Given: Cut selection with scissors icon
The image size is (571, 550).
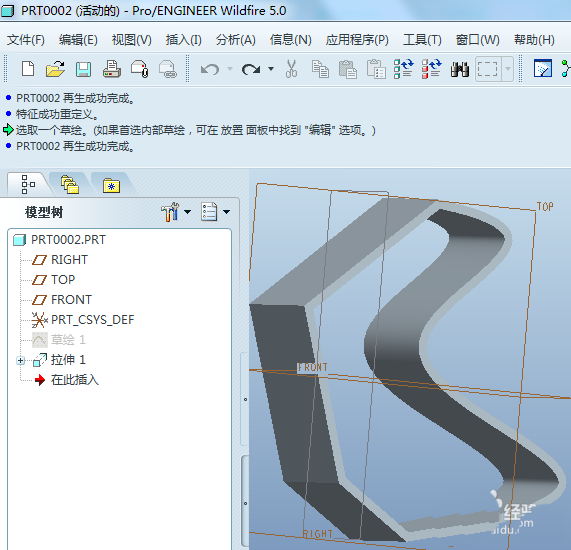Looking at the screenshot, I should click(x=291, y=68).
